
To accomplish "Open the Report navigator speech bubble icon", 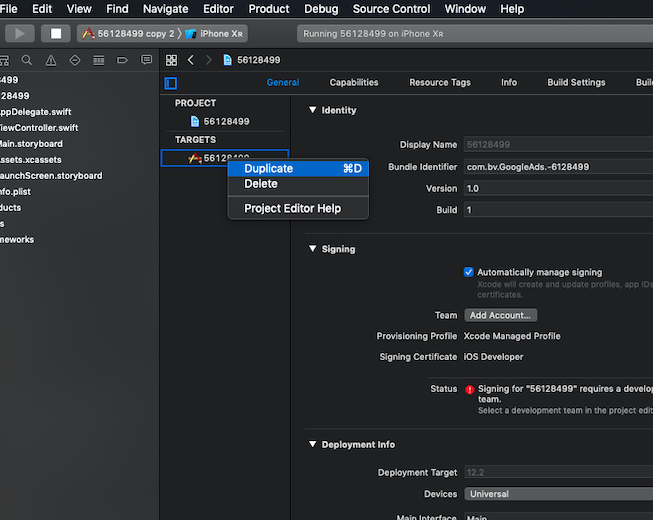I will (146, 60).
